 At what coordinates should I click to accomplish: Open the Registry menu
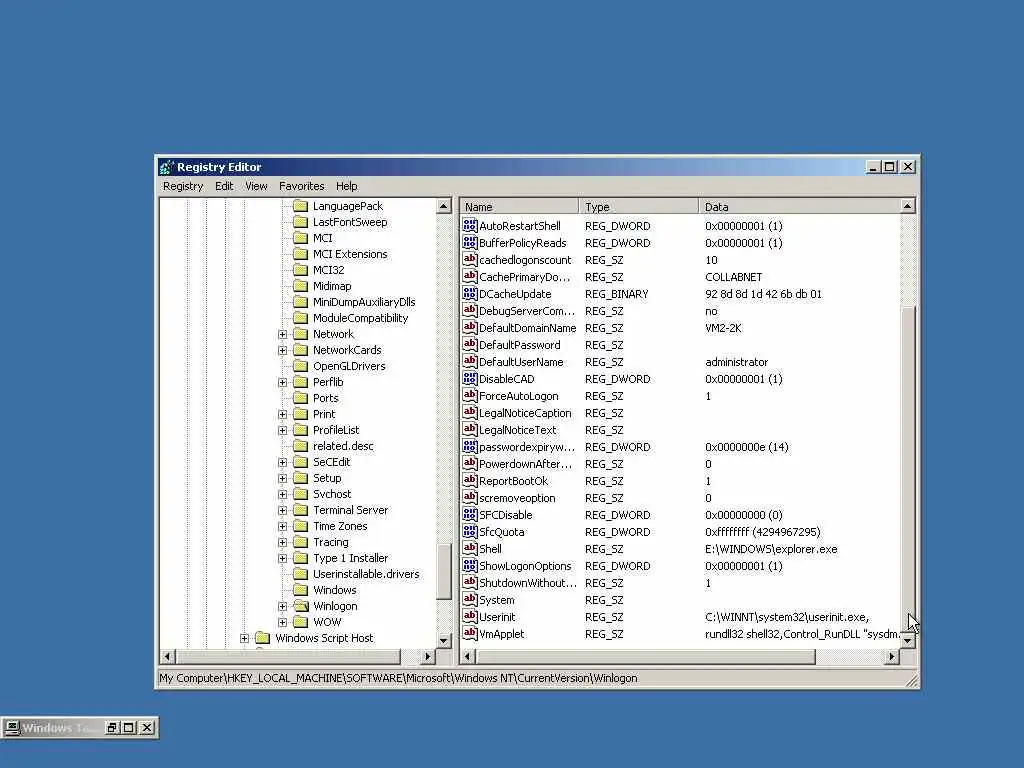pos(183,186)
